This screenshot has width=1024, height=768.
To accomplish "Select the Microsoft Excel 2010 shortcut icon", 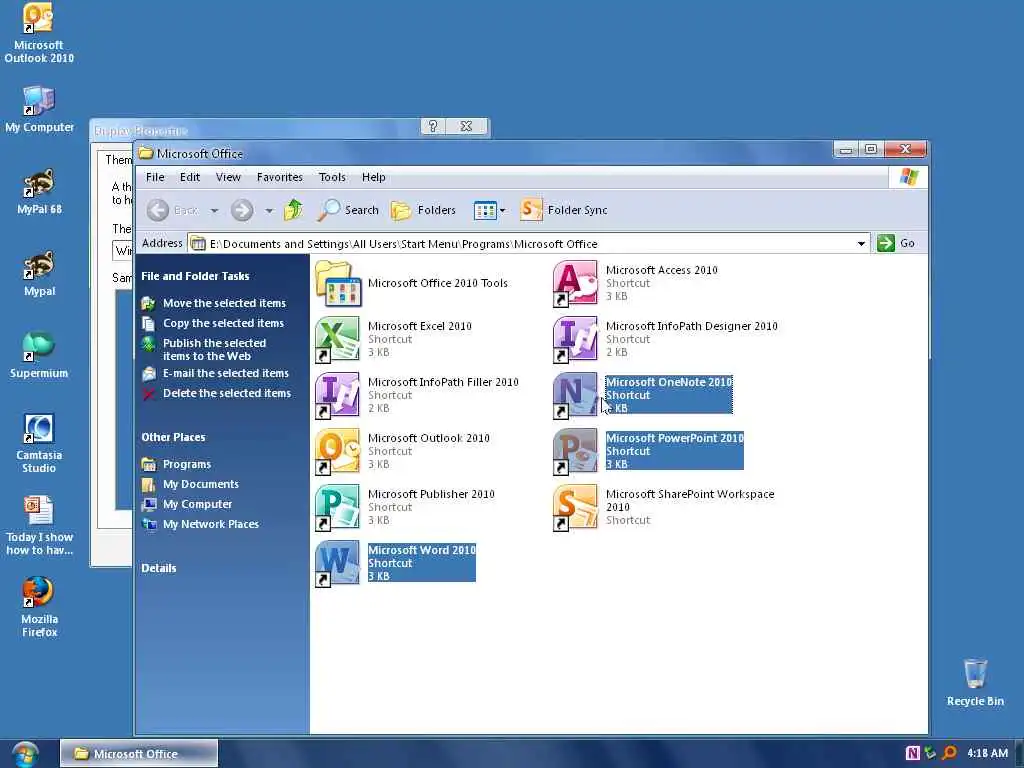I will pyautogui.click(x=337, y=340).
